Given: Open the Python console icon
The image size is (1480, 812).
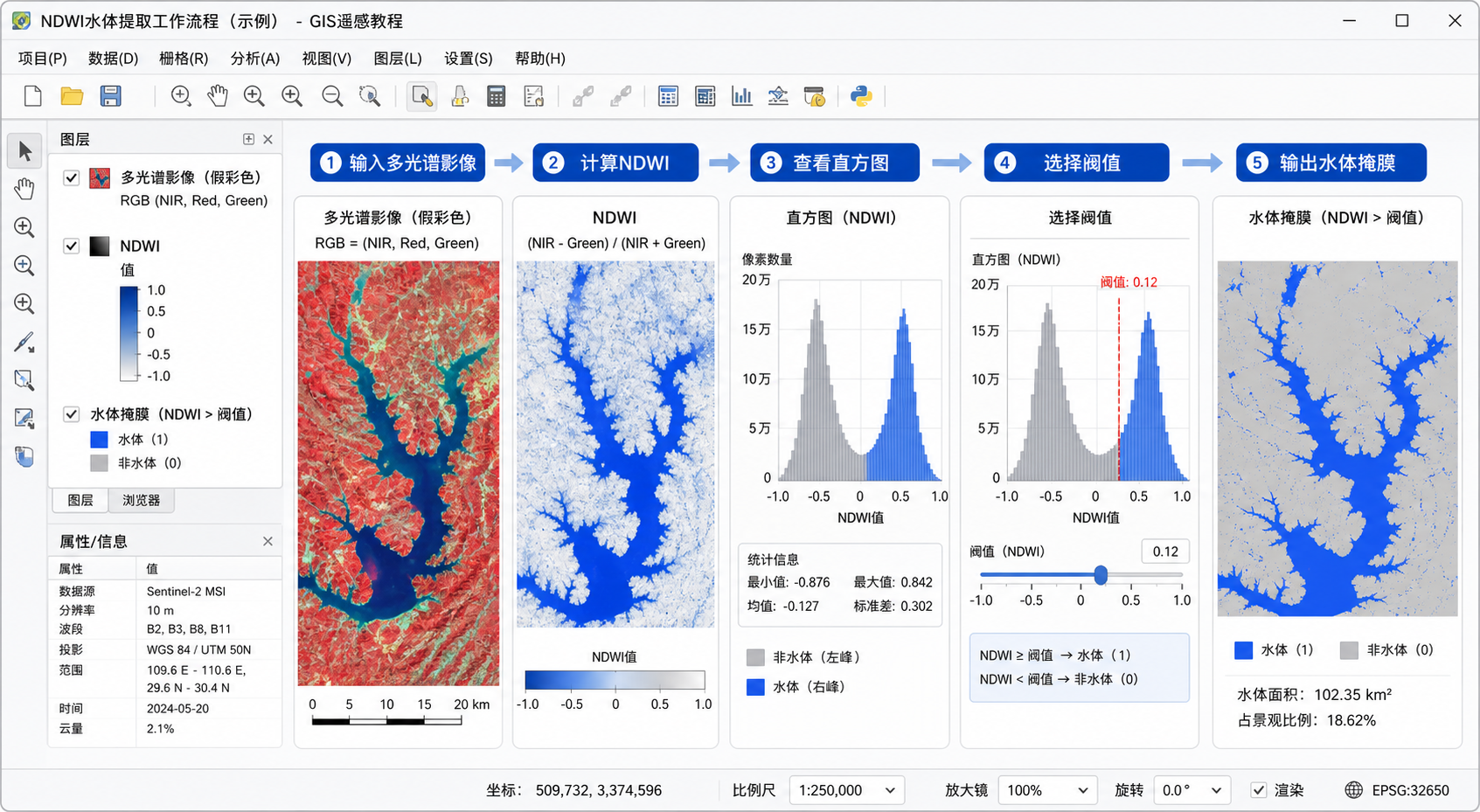Looking at the screenshot, I should pos(862,96).
